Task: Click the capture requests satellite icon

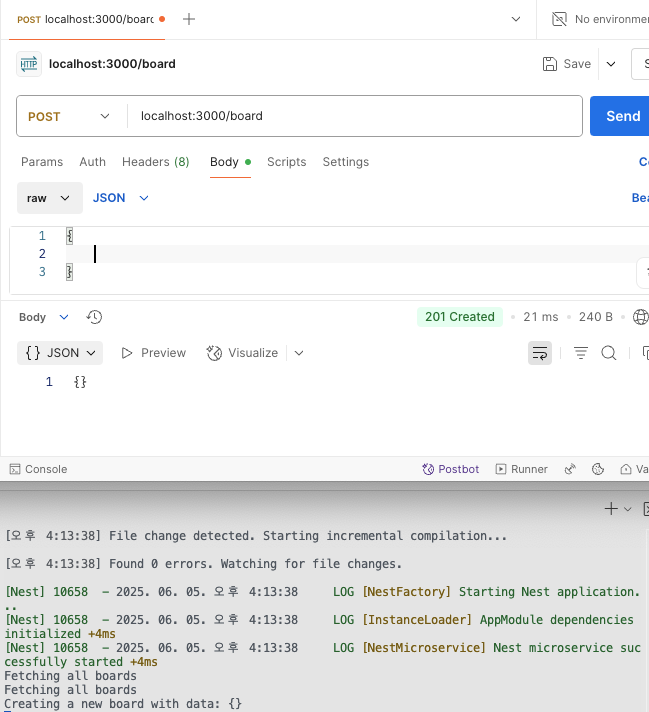Action: click(570, 469)
